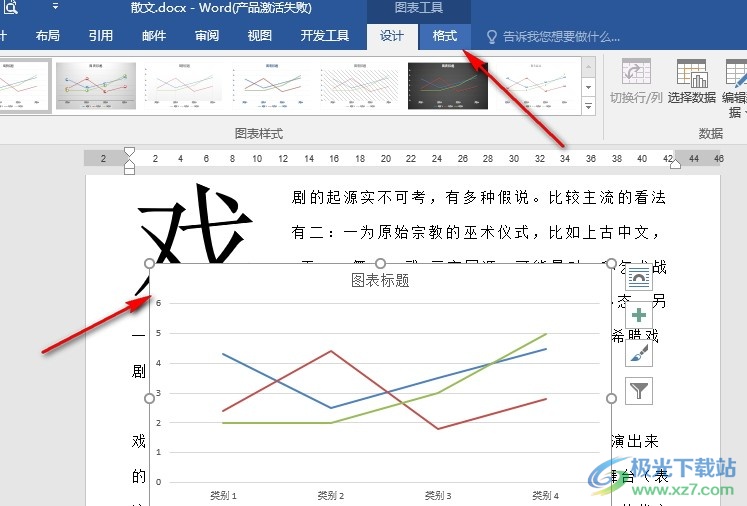The image size is (747, 506).
Task: Open the chart layout options button
Action: point(639,278)
